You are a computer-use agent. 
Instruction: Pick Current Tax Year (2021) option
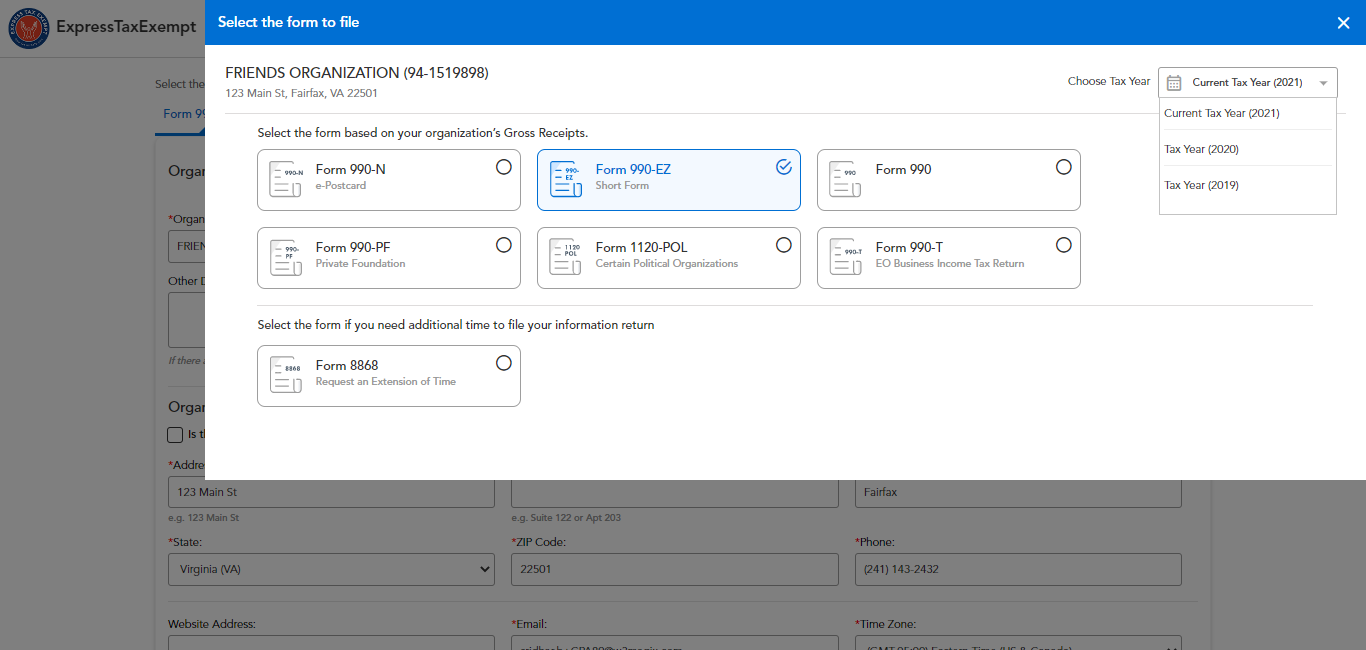1221,113
